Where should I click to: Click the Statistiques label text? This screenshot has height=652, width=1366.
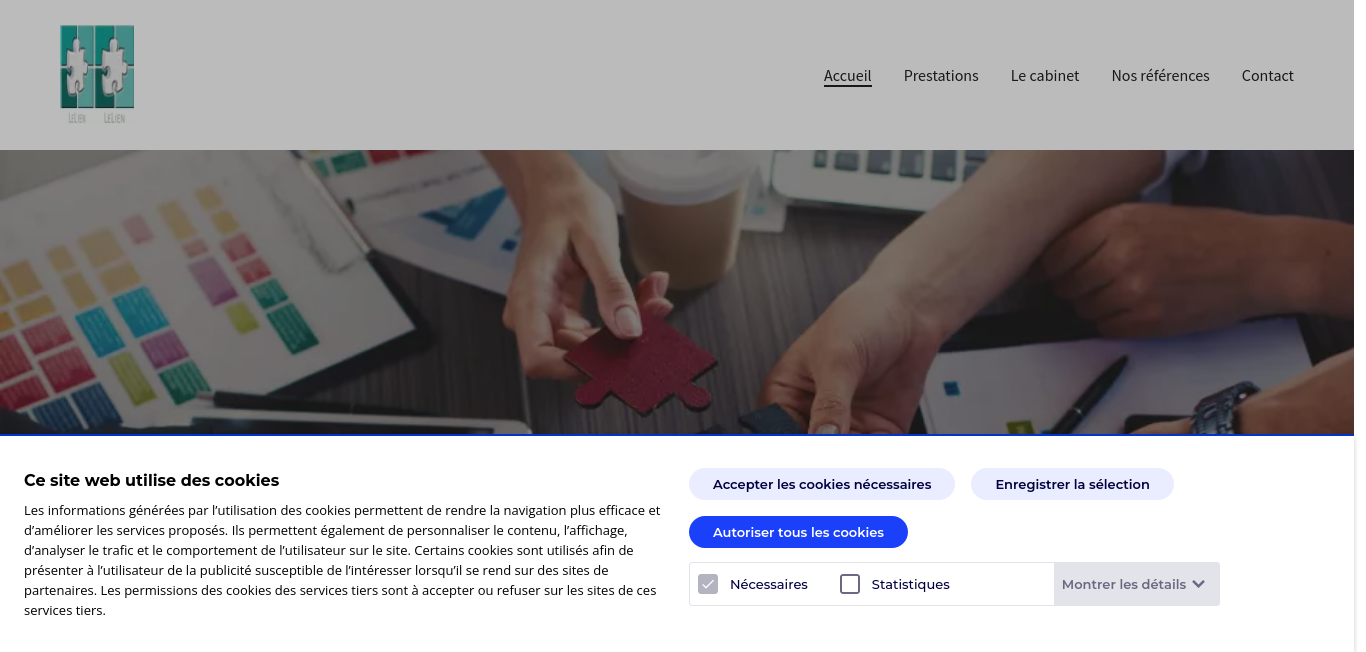(910, 584)
